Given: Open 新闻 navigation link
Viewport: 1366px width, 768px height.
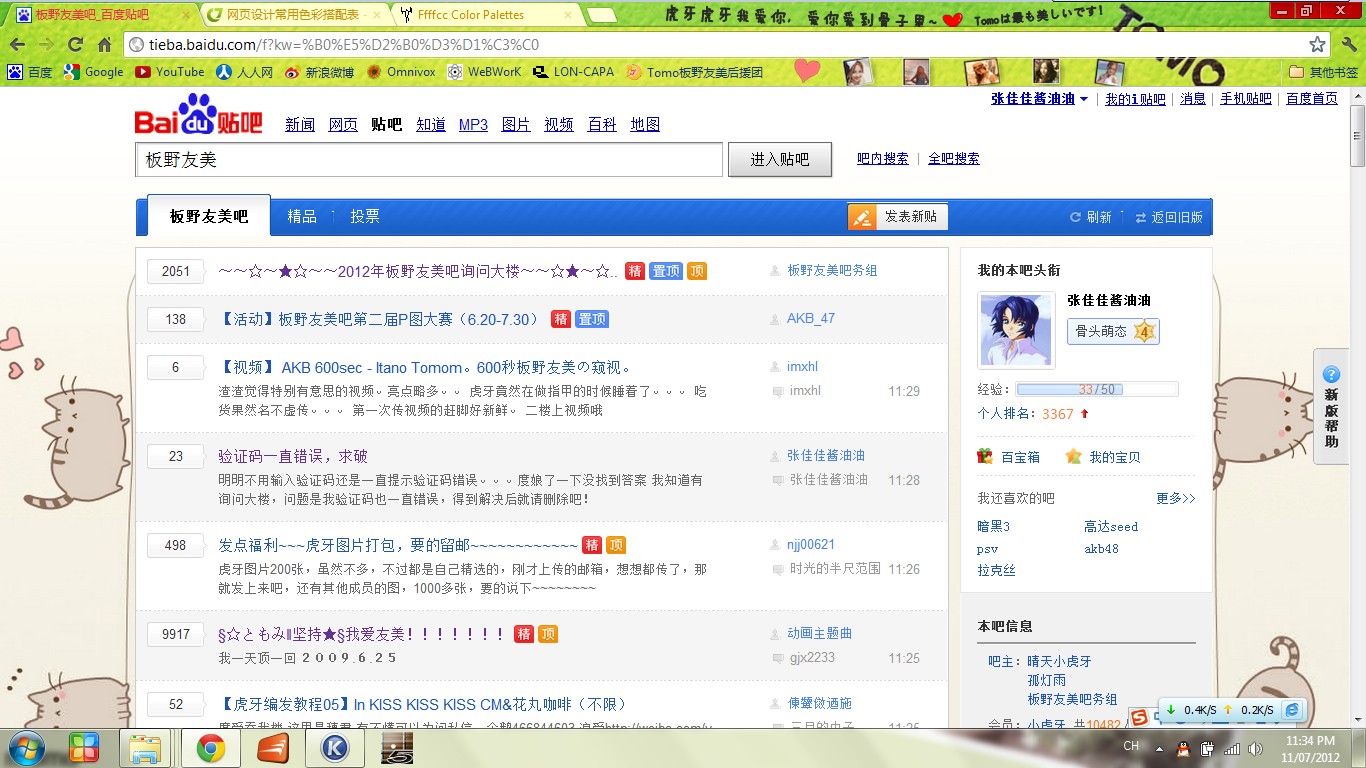Looking at the screenshot, I should pyautogui.click(x=300, y=124).
